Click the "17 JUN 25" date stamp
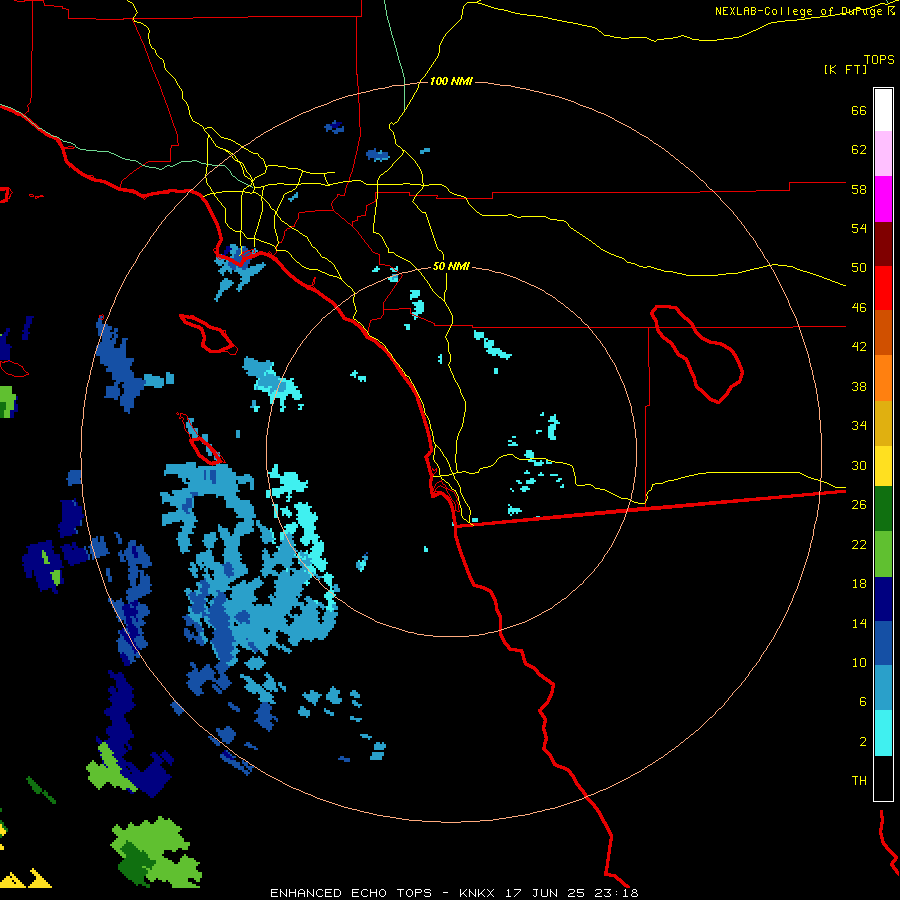900x900 pixels. (545, 893)
